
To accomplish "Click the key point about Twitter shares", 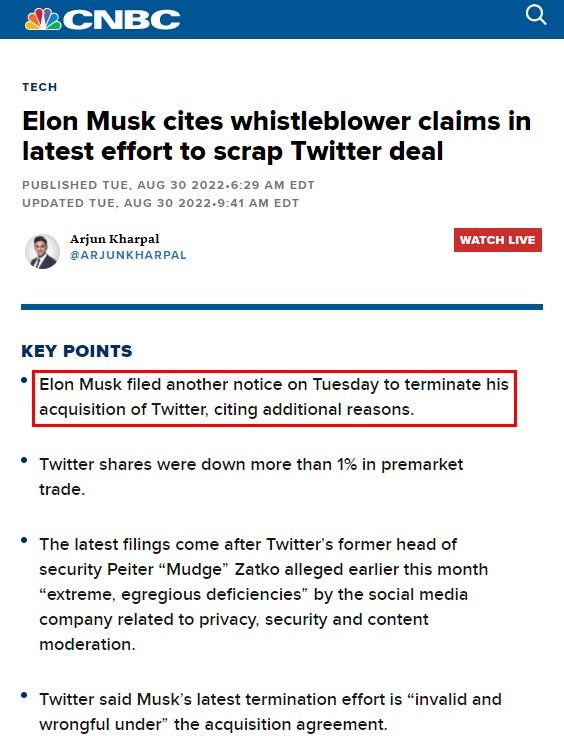I will point(251,477).
